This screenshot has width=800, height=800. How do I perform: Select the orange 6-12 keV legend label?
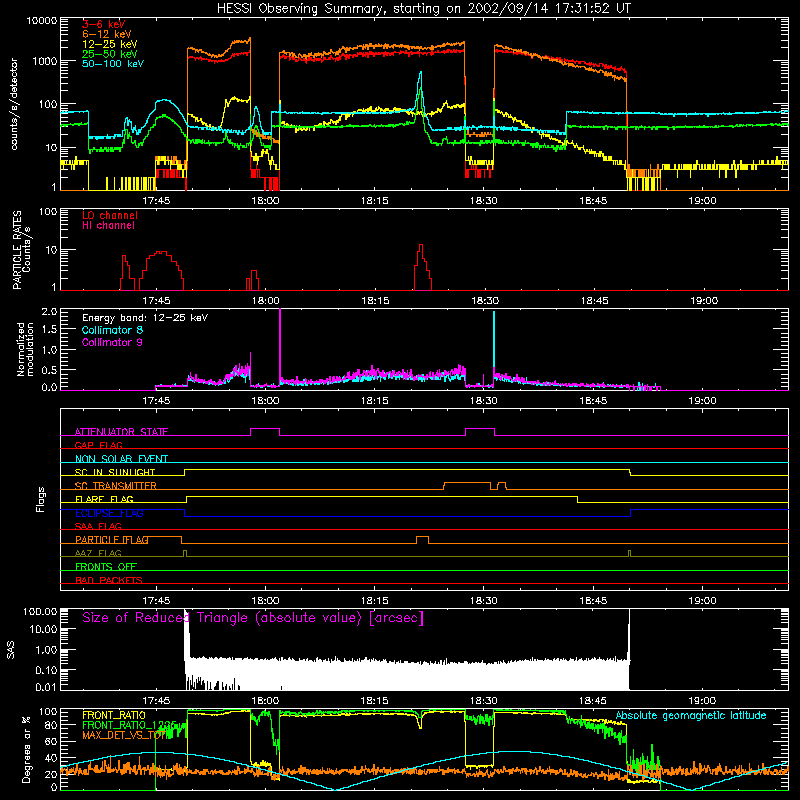click(x=107, y=34)
